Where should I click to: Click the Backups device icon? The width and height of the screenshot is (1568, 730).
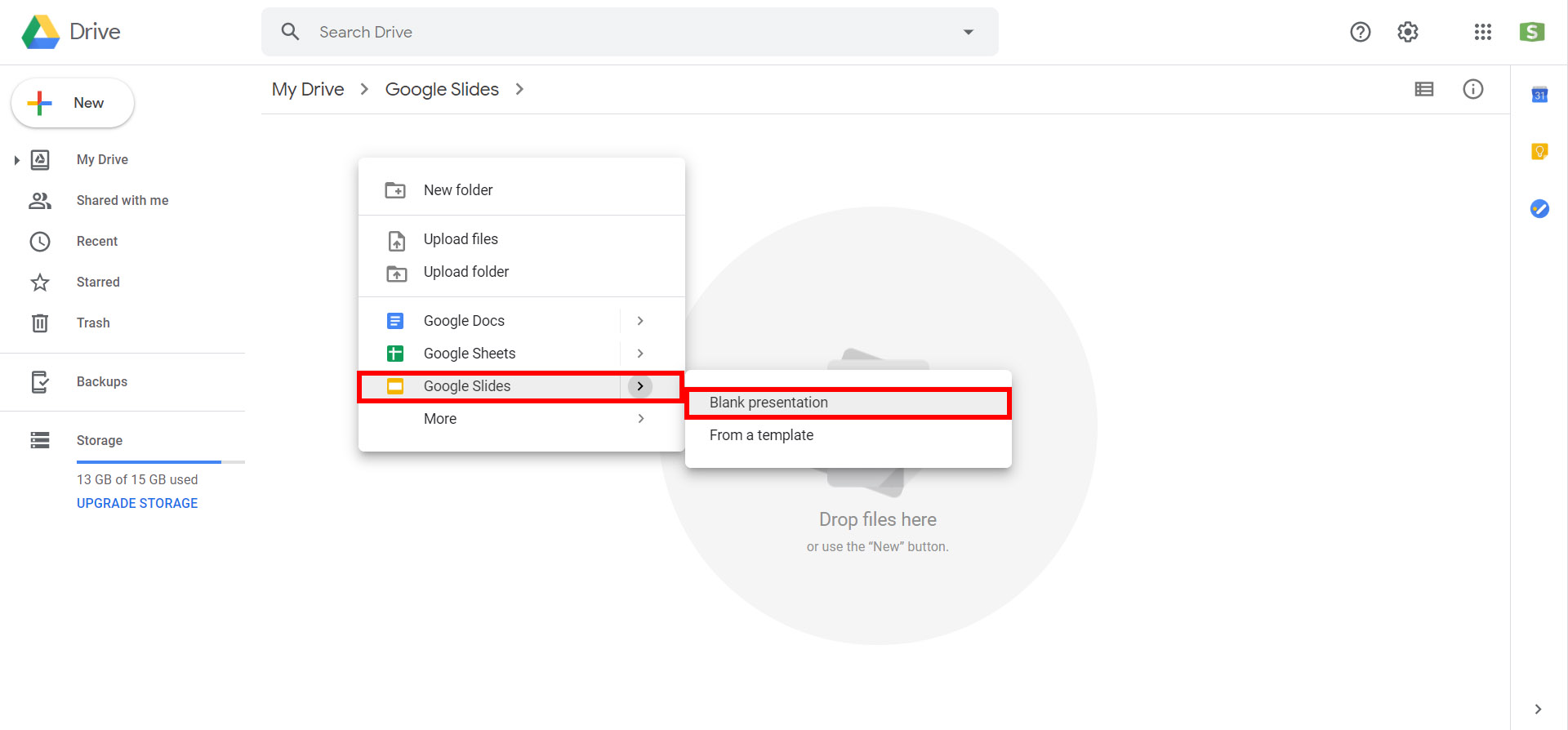(40, 382)
